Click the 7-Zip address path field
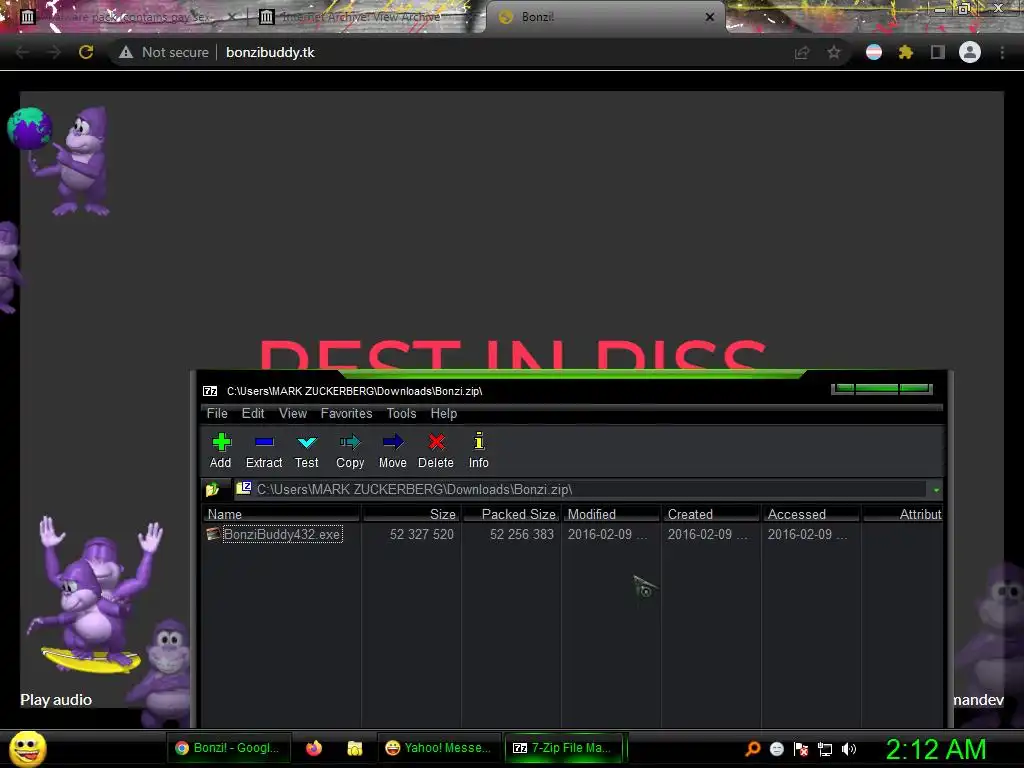 click(580, 489)
